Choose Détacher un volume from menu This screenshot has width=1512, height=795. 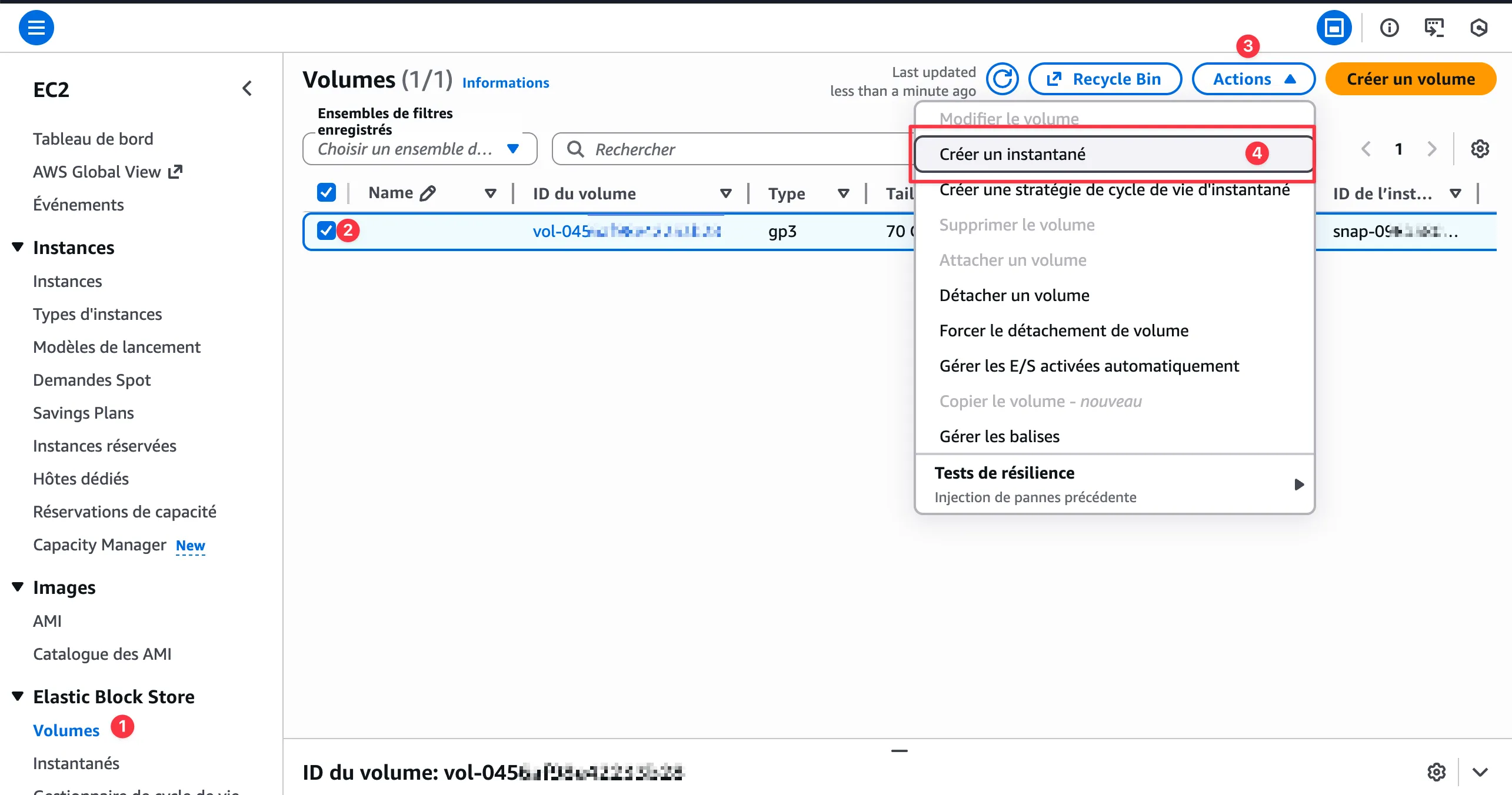1014,295
